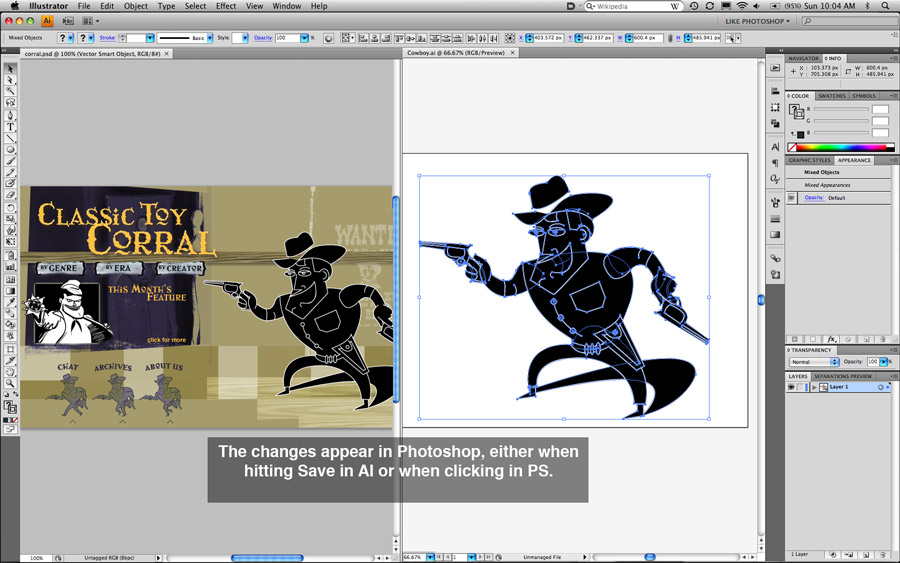Select the Magic Wand tool
The image size is (900, 563).
pyautogui.click(x=11, y=91)
